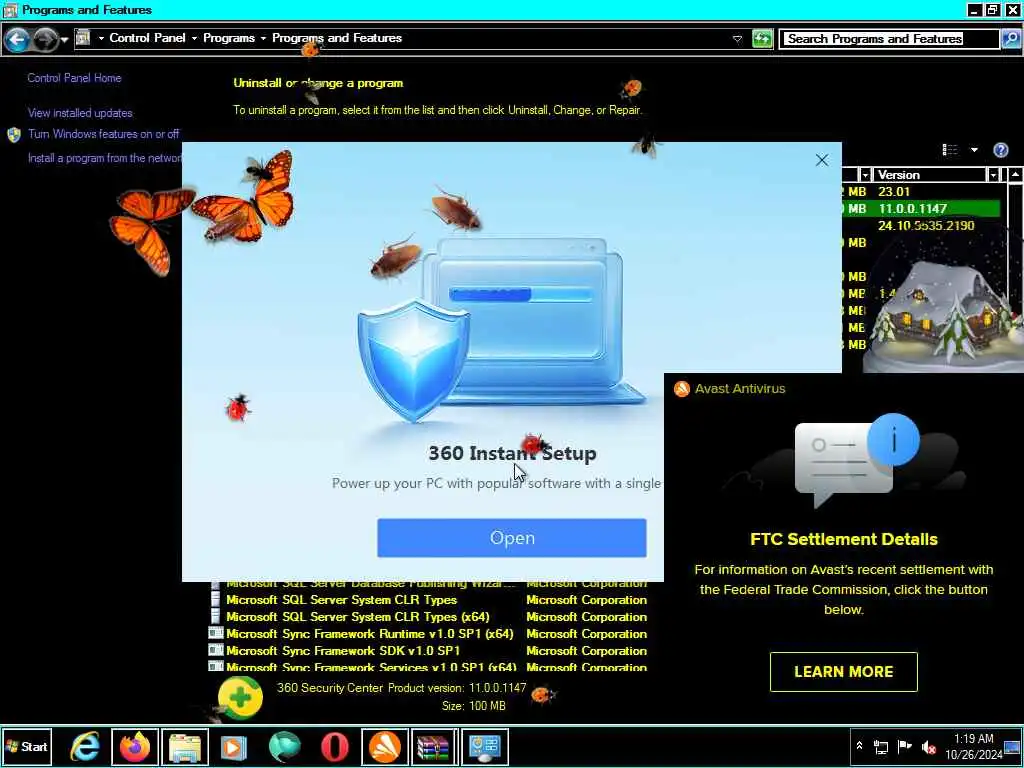Click the magnifier search icon
The height and width of the screenshot is (768, 1024).
click(1010, 39)
